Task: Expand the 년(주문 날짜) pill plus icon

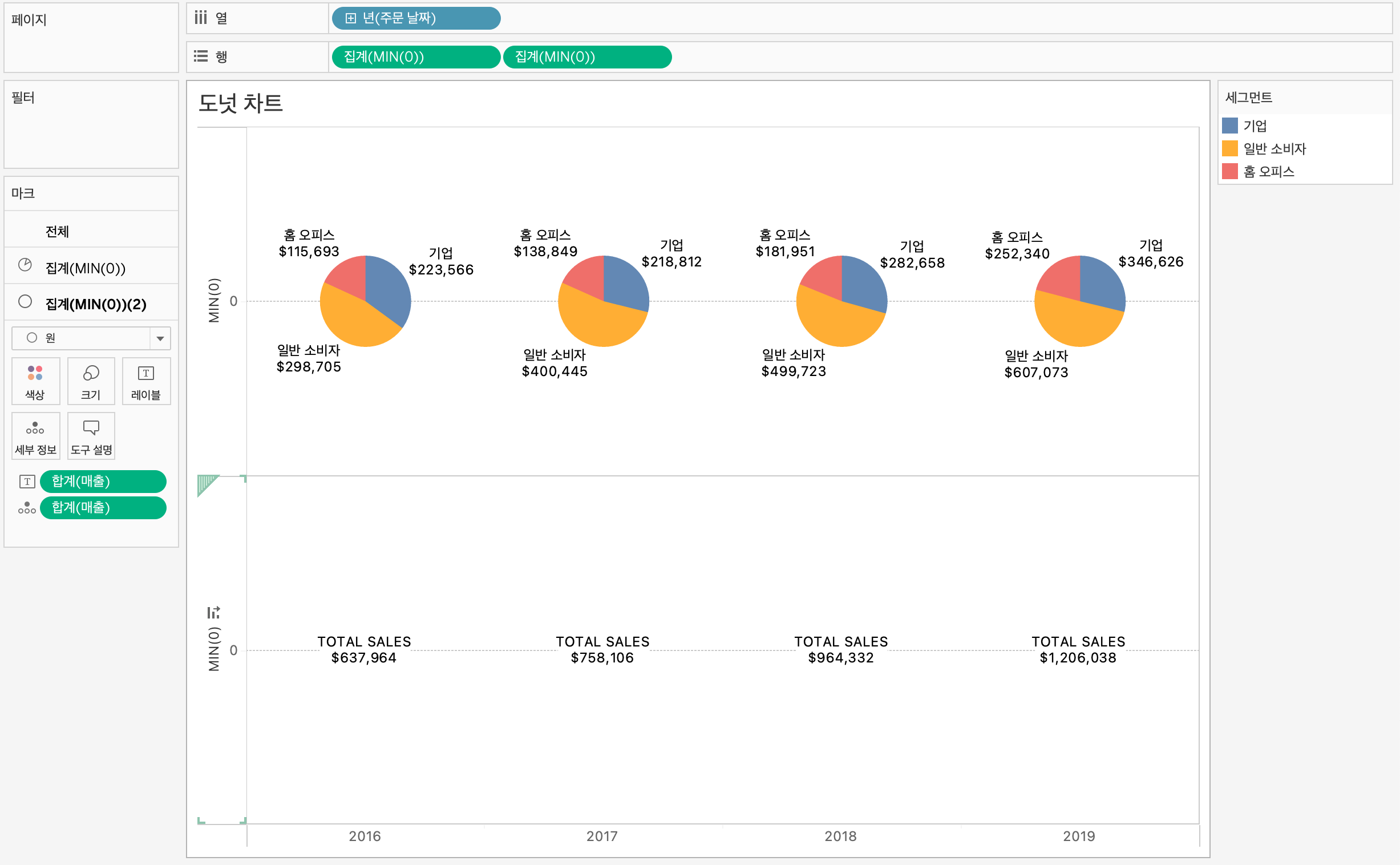Action: [x=351, y=18]
